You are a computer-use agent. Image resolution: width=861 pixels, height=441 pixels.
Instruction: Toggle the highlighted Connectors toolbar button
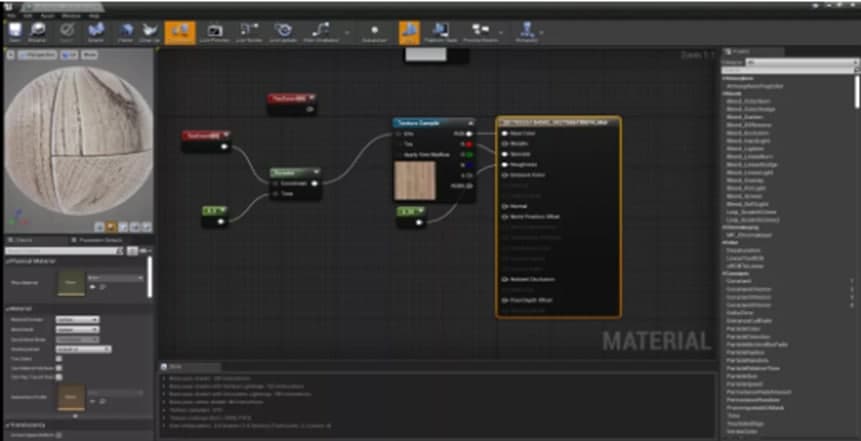click(x=180, y=32)
